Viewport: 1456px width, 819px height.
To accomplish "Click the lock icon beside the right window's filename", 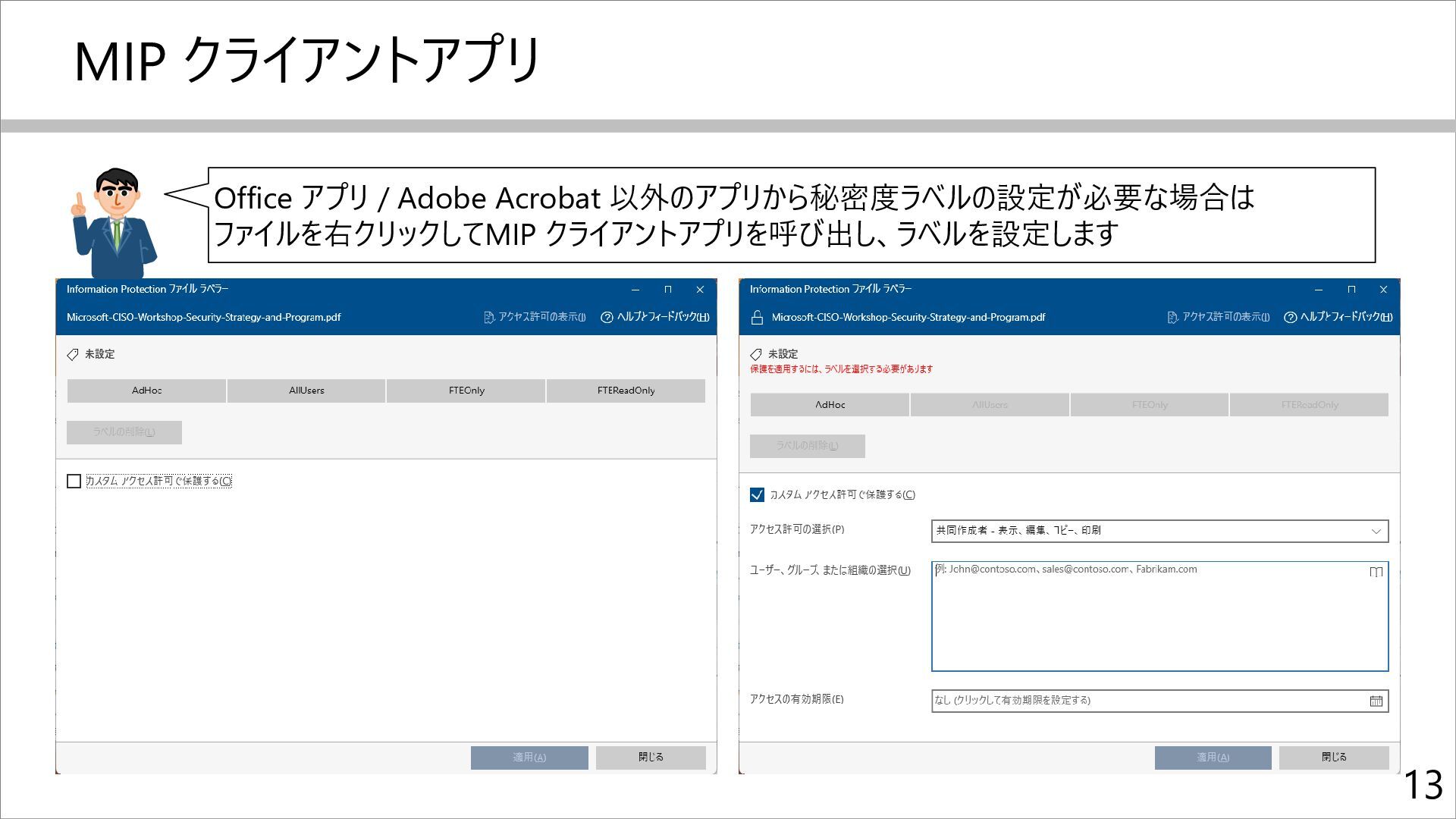I will click(x=757, y=317).
